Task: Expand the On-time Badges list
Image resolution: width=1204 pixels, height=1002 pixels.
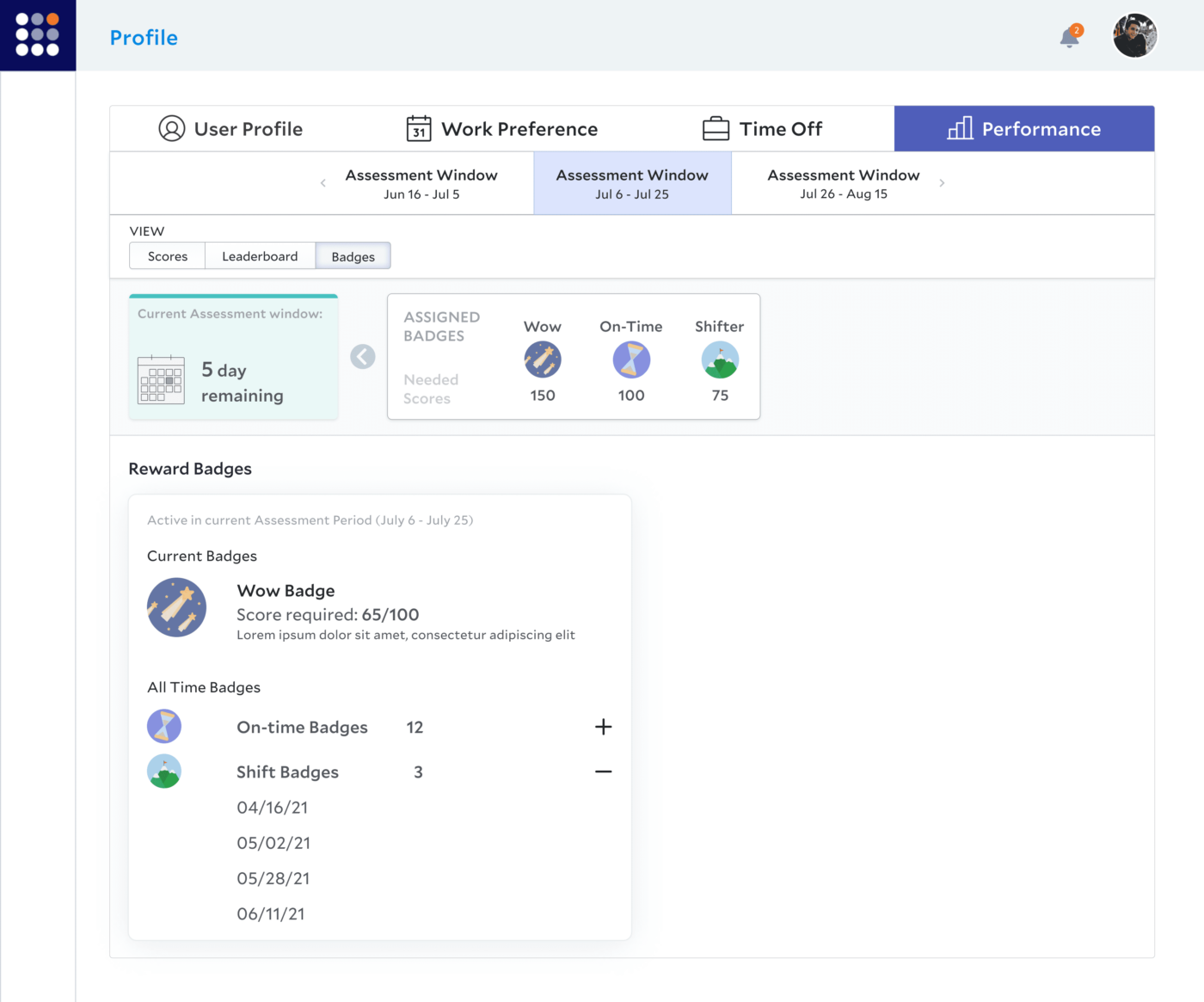Action: tap(604, 727)
